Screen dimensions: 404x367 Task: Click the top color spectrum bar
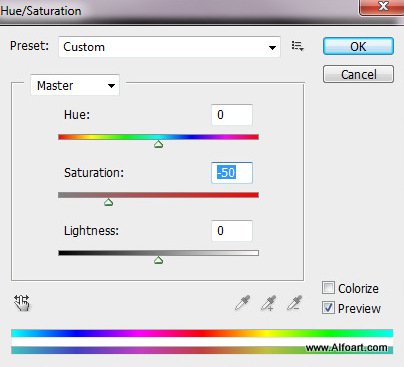202,333
